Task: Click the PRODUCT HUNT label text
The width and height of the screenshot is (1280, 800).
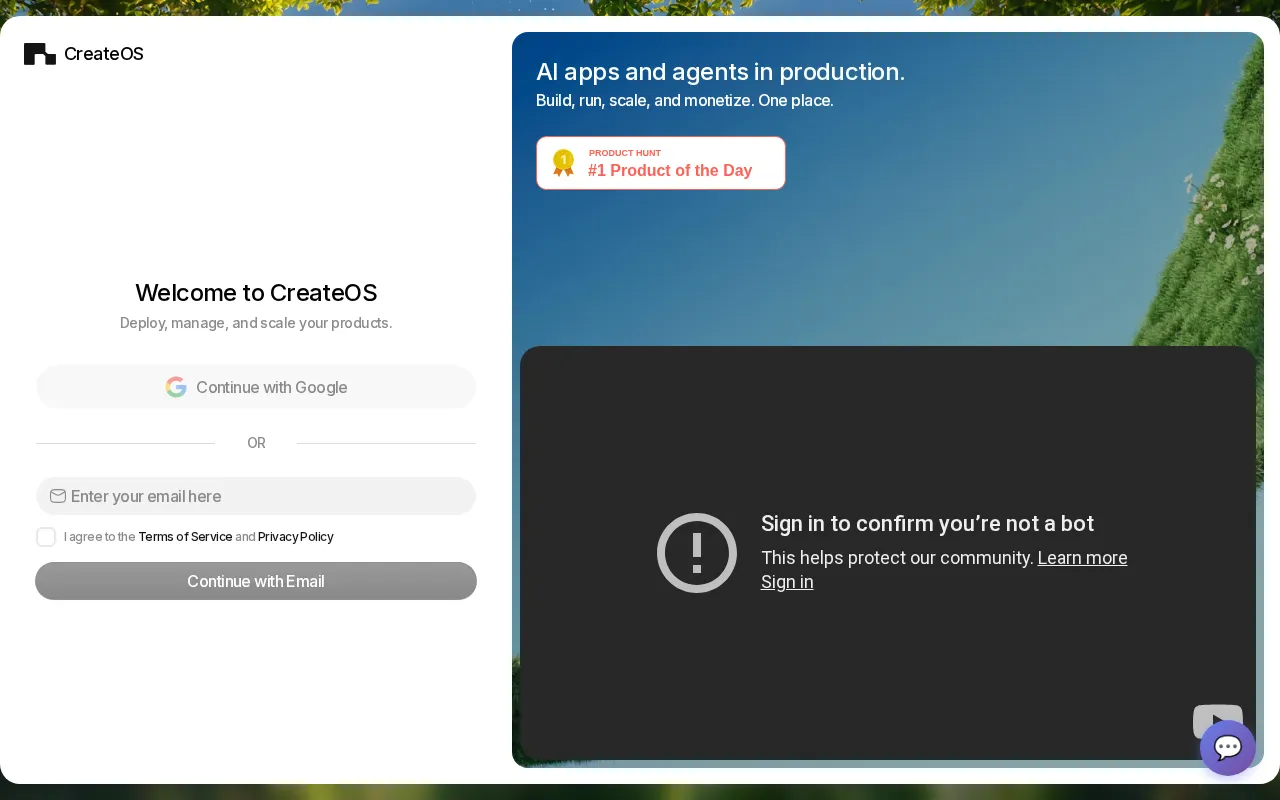Action: pos(625,153)
